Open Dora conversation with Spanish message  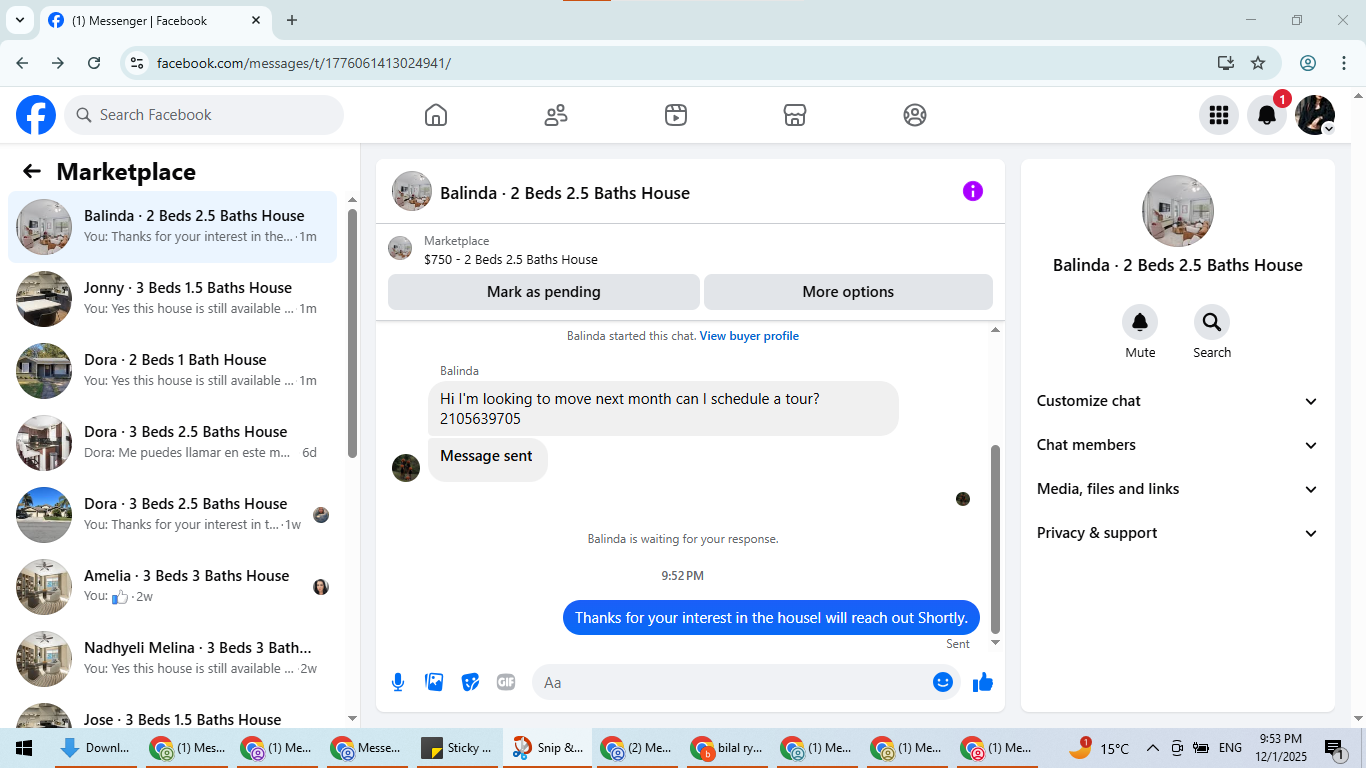click(x=173, y=443)
